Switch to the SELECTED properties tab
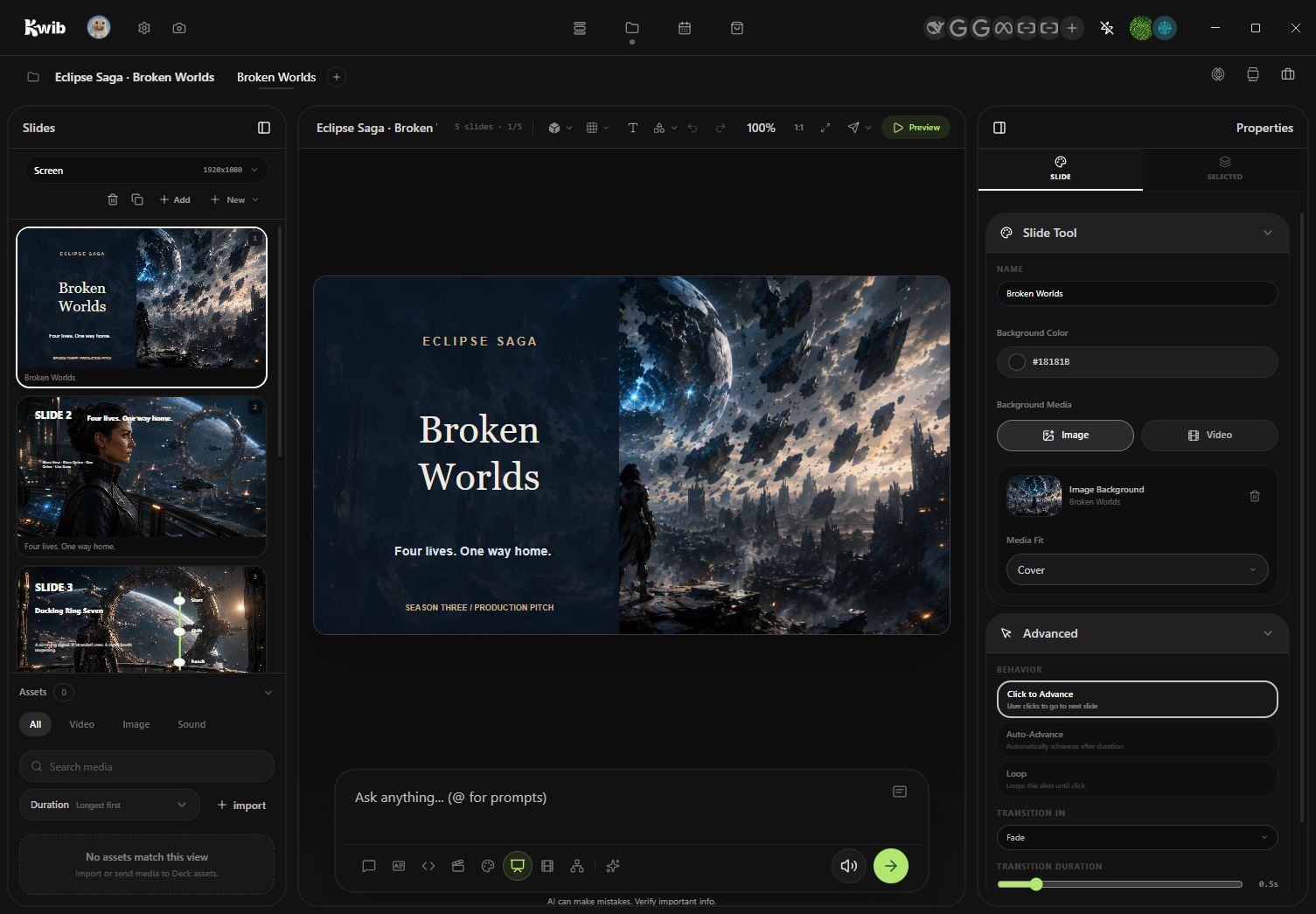 [x=1225, y=168]
